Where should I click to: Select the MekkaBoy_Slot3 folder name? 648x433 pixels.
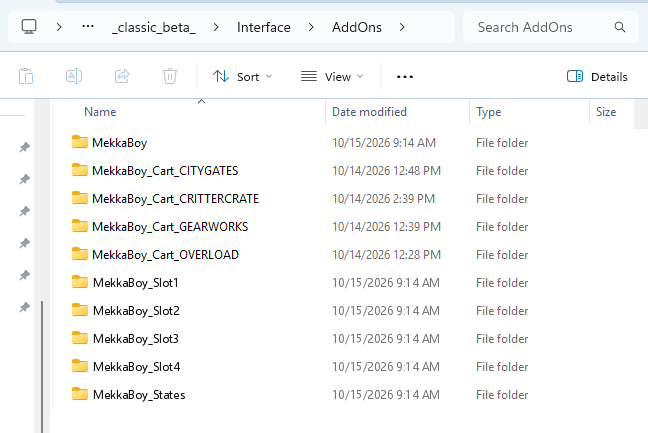[136, 339]
